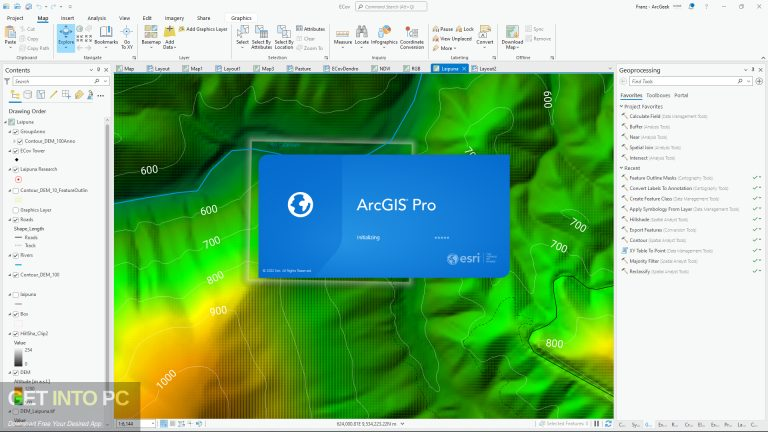Open the map scale dropdown
768x432 pixels.
tap(153, 424)
